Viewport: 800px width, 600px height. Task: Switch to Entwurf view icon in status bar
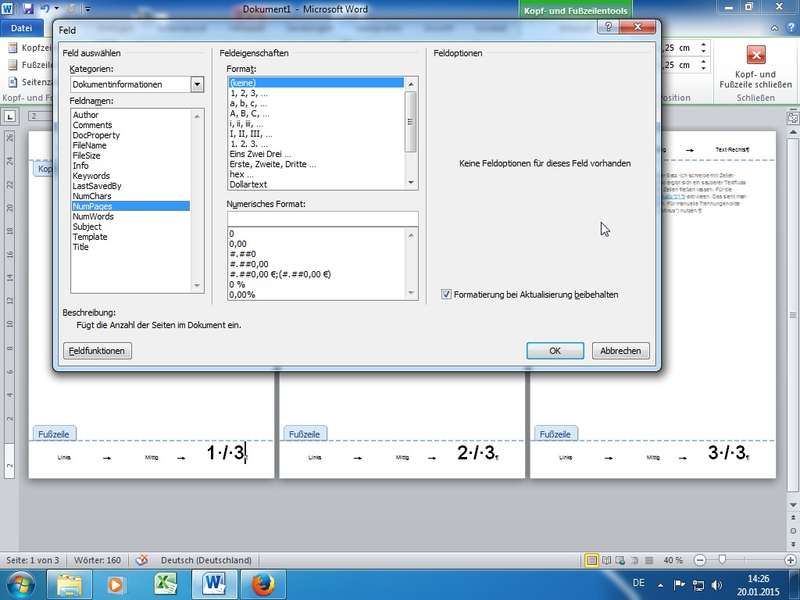pyautogui.click(x=649, y=560)
